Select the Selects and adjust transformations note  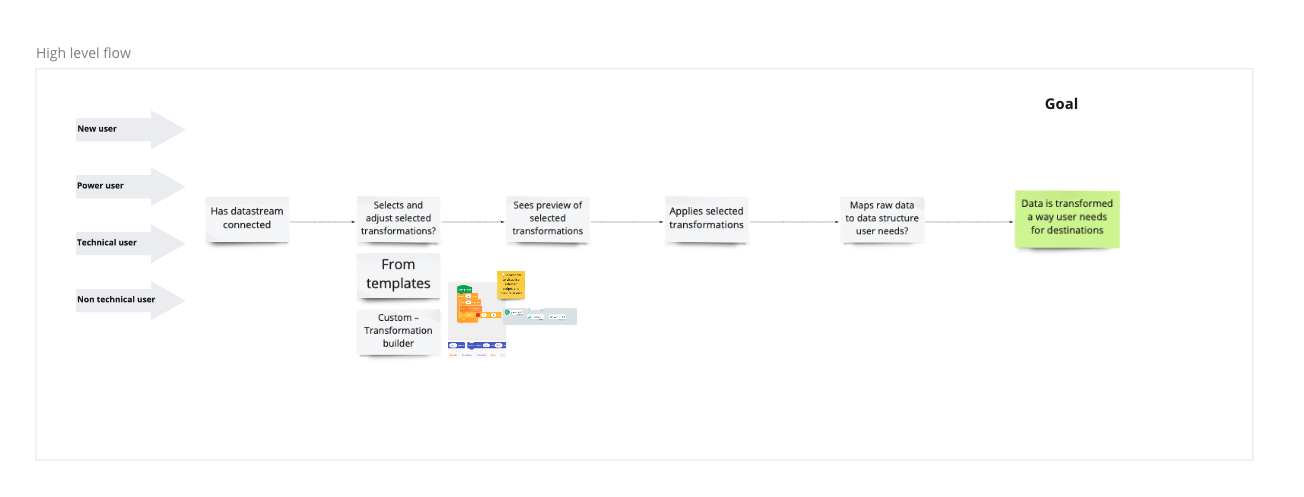[x=398, y=218]
